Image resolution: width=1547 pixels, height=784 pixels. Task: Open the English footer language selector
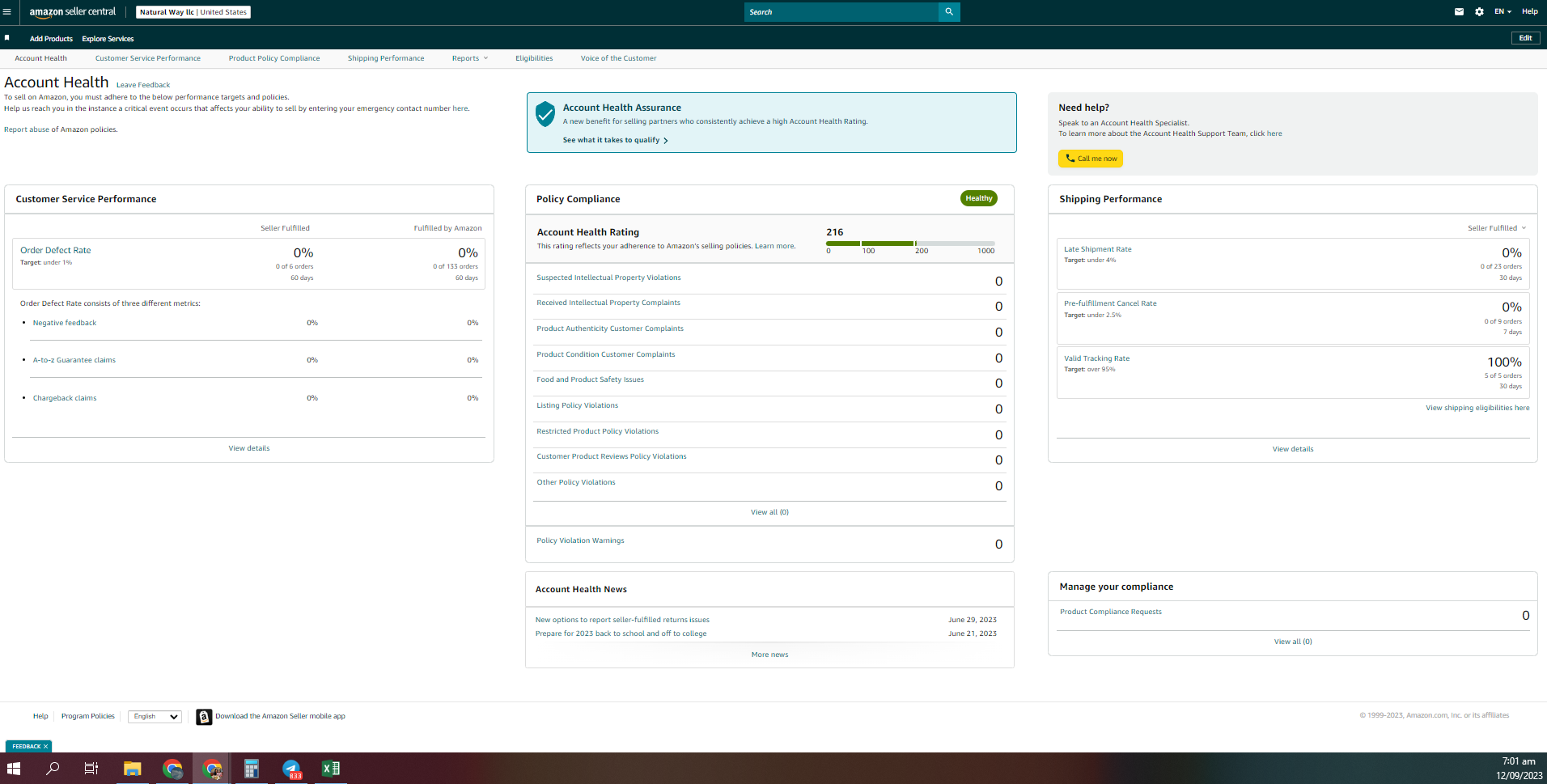[155, 717]
